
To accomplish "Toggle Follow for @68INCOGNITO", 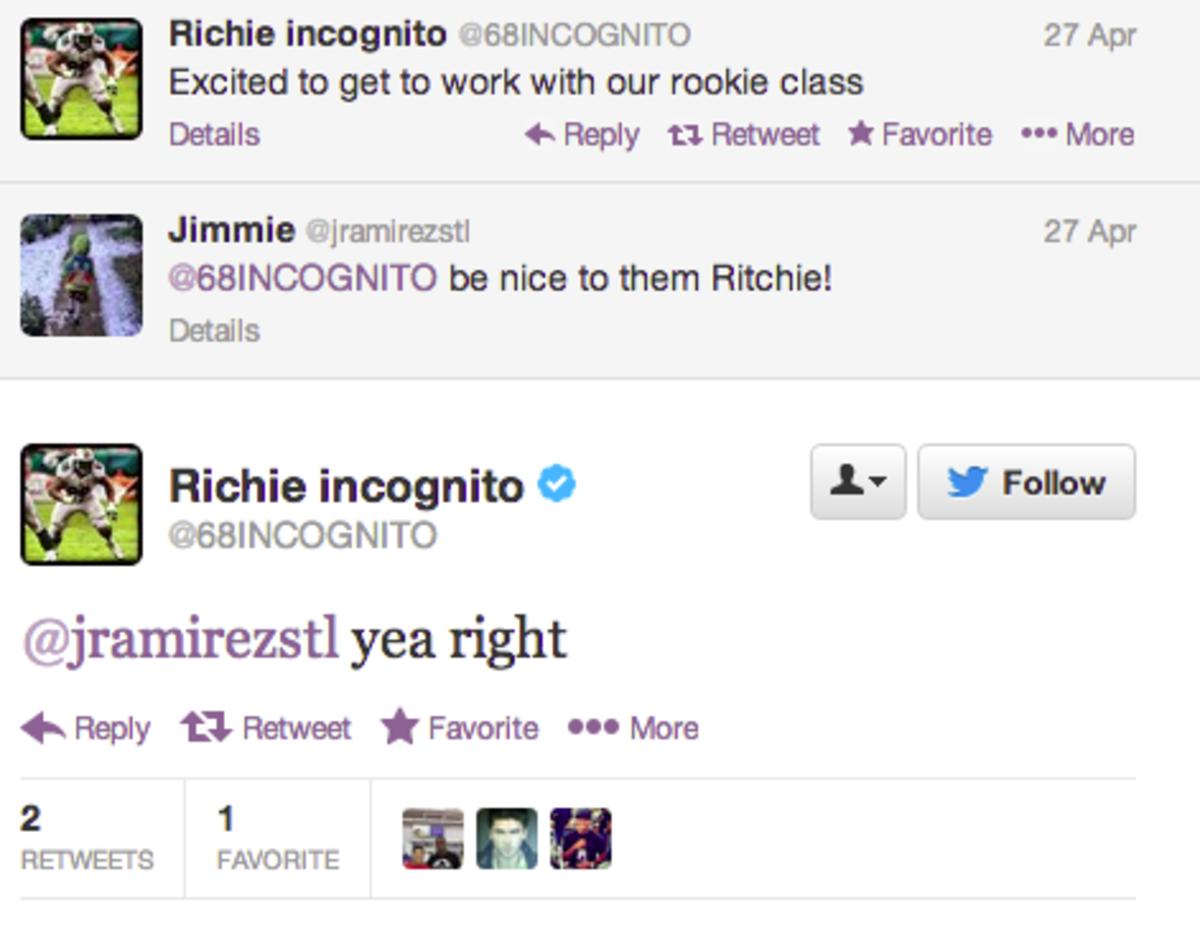I will pos(1025,482).
